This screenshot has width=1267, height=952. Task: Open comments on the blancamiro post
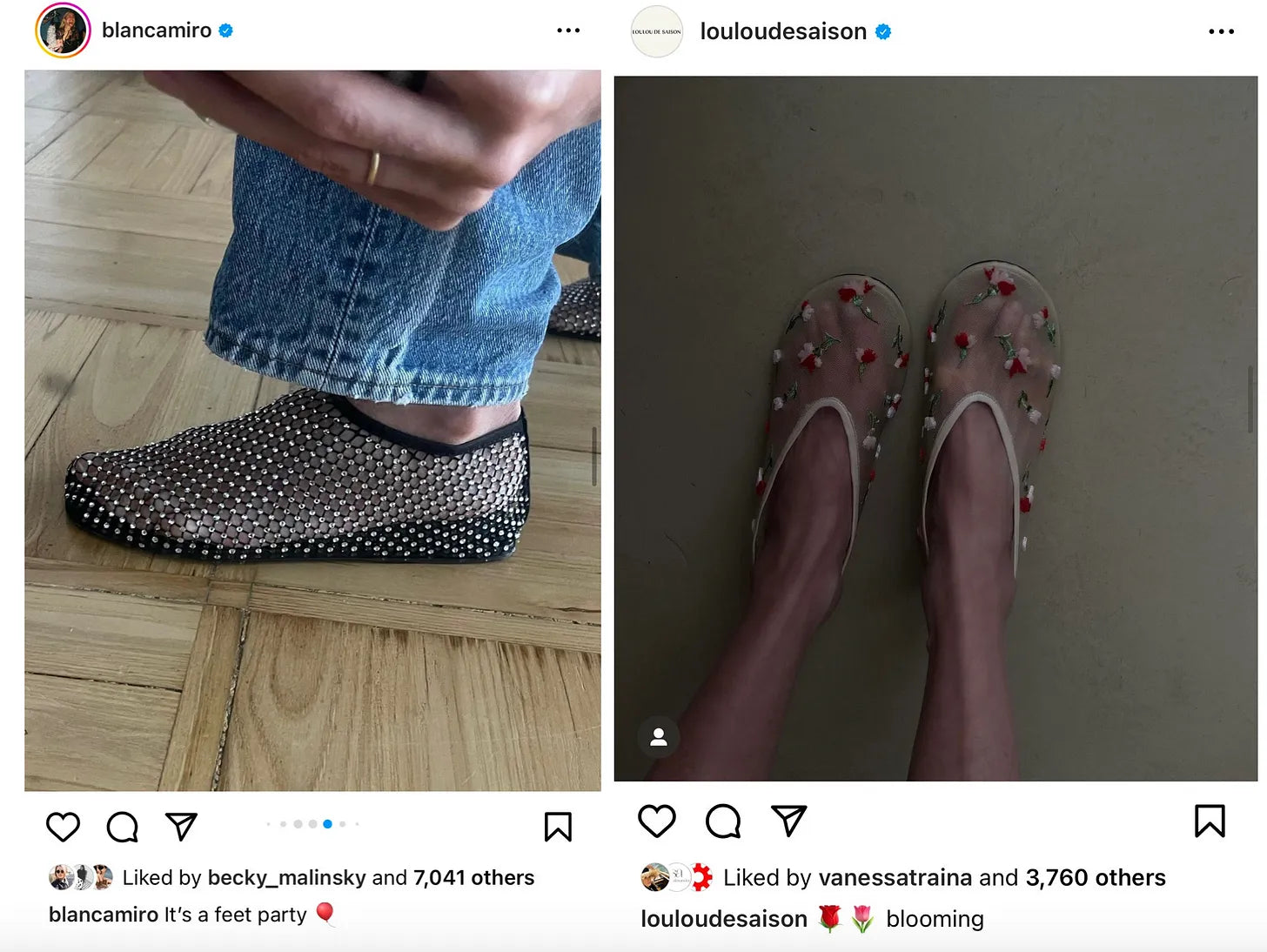122,826
